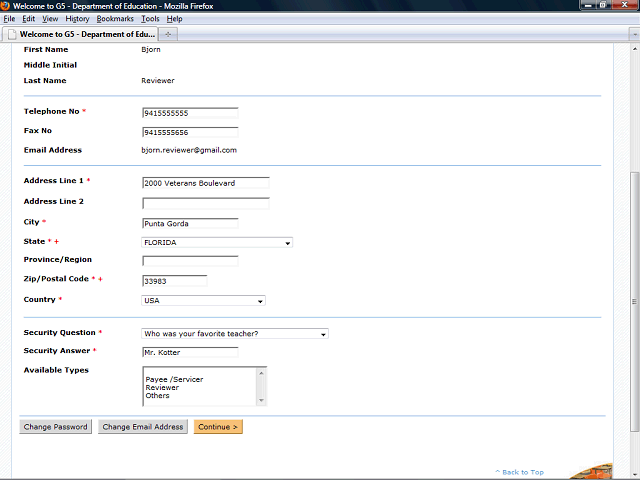Minimize the Firefox window
640x480 pixels.
[587, 5]
